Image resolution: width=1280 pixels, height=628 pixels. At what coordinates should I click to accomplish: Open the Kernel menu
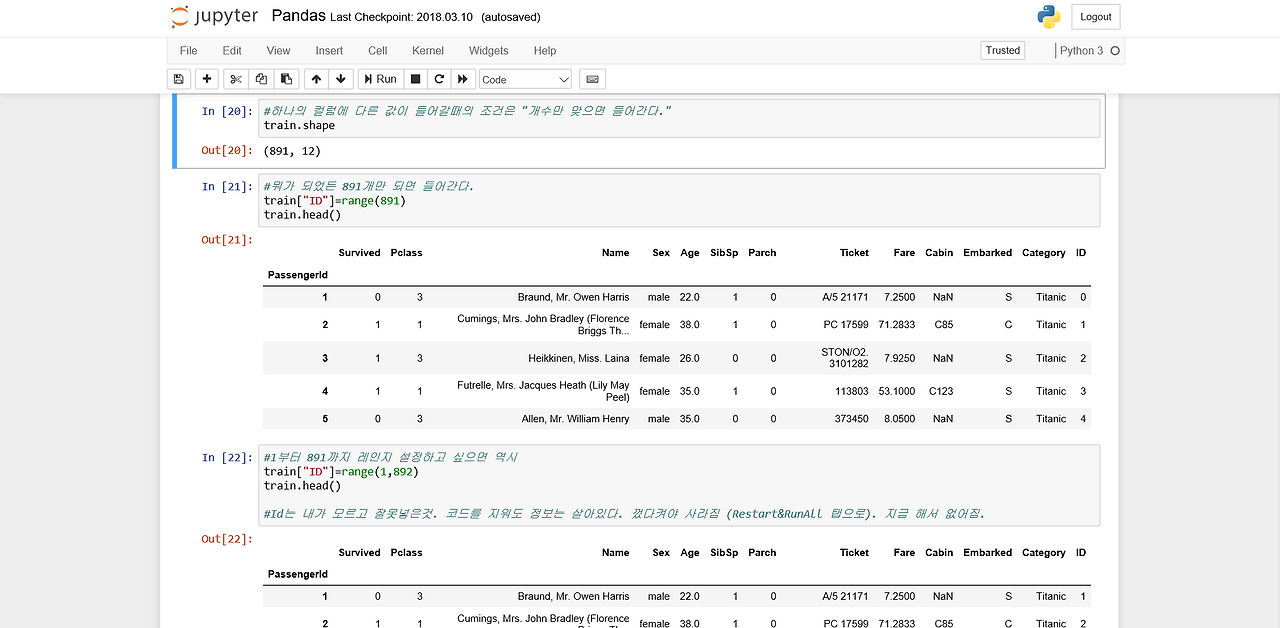[x=427, y=50]
